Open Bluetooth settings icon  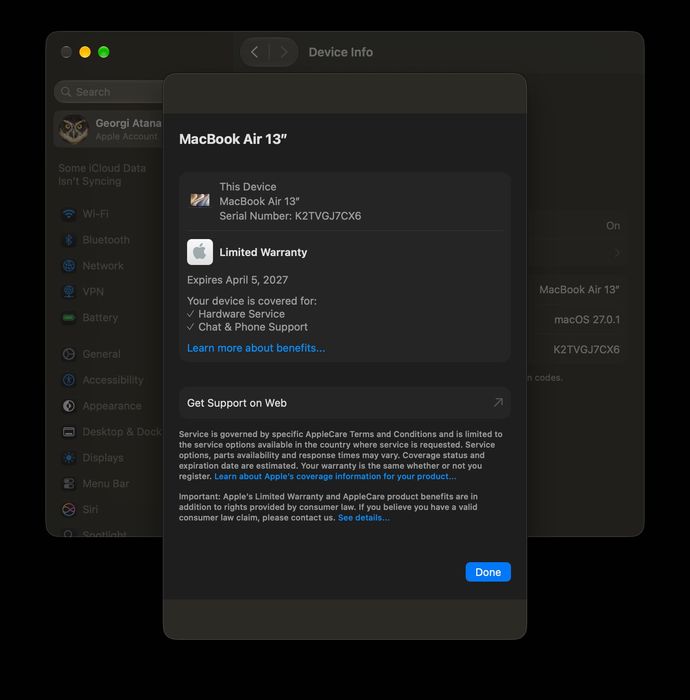point(69,240)
